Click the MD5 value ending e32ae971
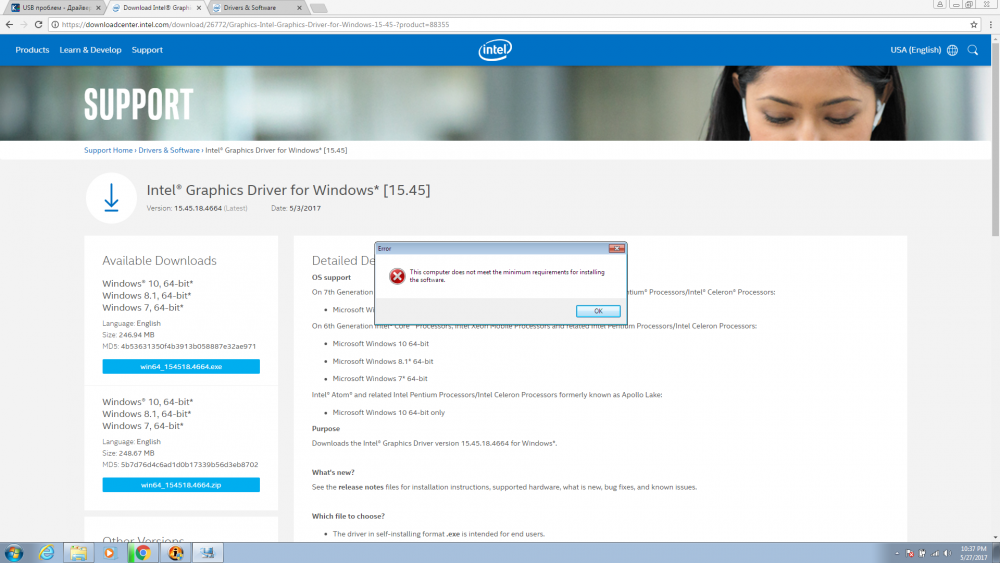Image resolution: width=1000 pixels, height=563 pixels. pyautogui.click(x=188, y=347)
